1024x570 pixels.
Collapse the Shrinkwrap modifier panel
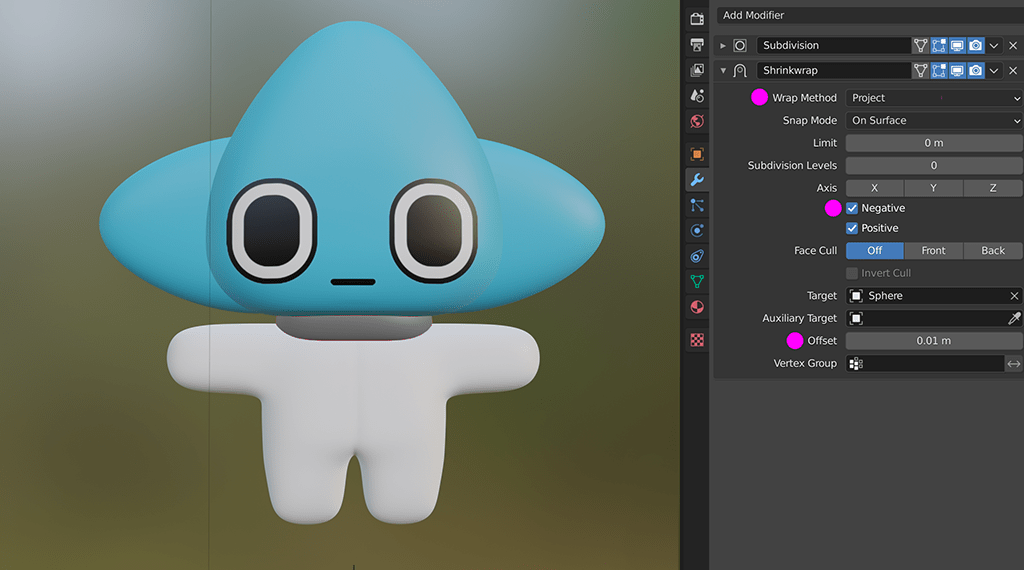[x=723, y=71]
